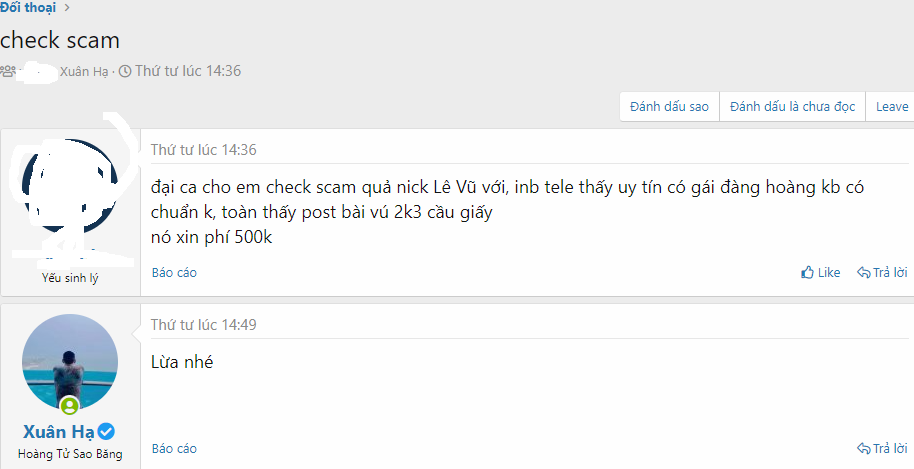
Task: Open the Đối thoại breadcrumb link
Action: (x=27, y=8)
